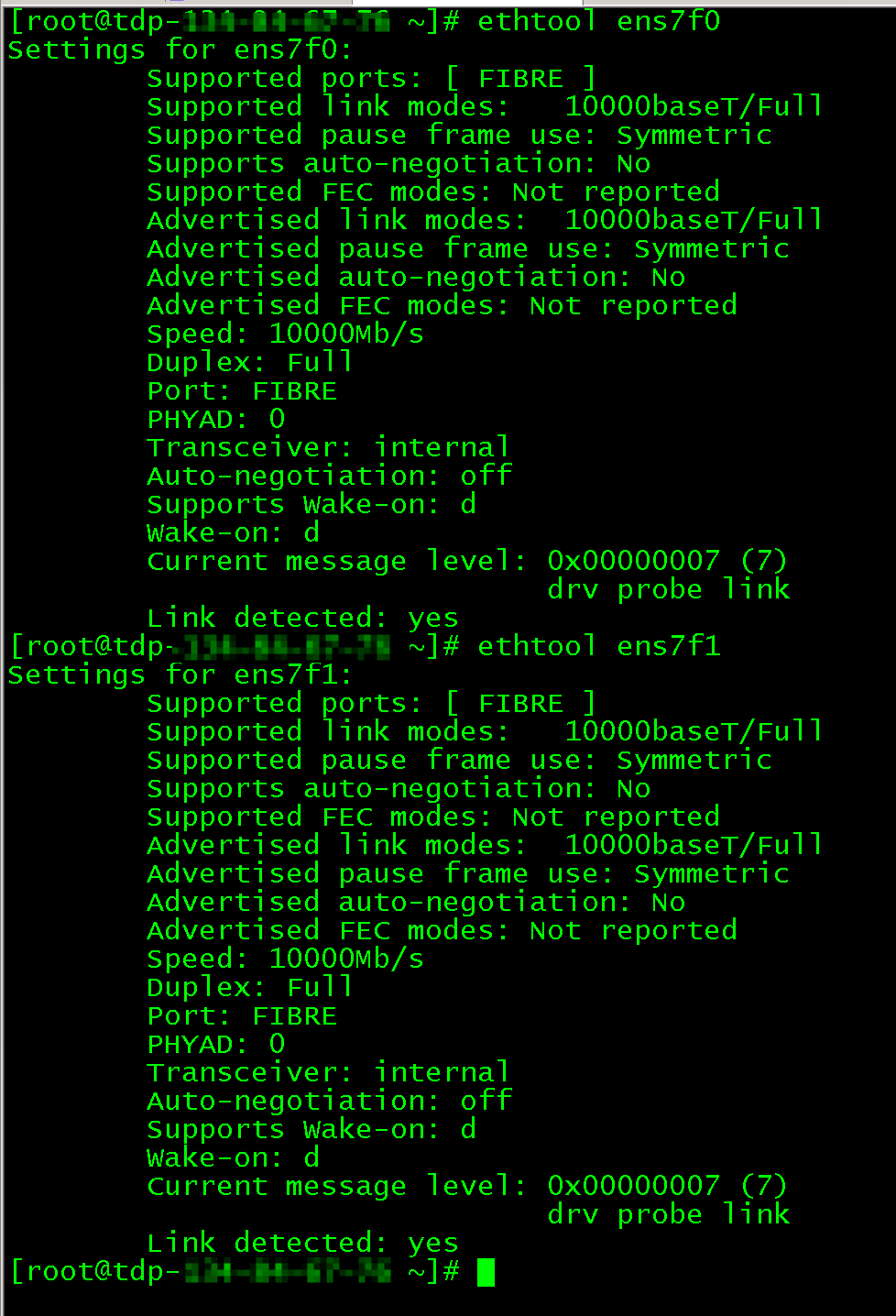This screenshot has width=896, height=1316.
Task: Click "drv probe link" text under ens7f0
Action: point(668,589)
